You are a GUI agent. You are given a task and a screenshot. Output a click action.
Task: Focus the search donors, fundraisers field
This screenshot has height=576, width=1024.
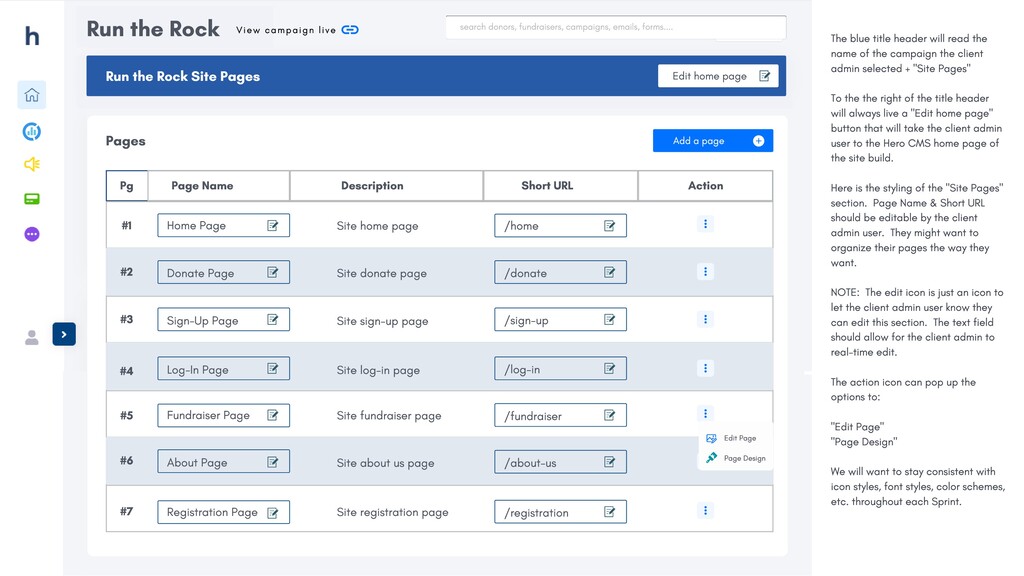[616, 27]
